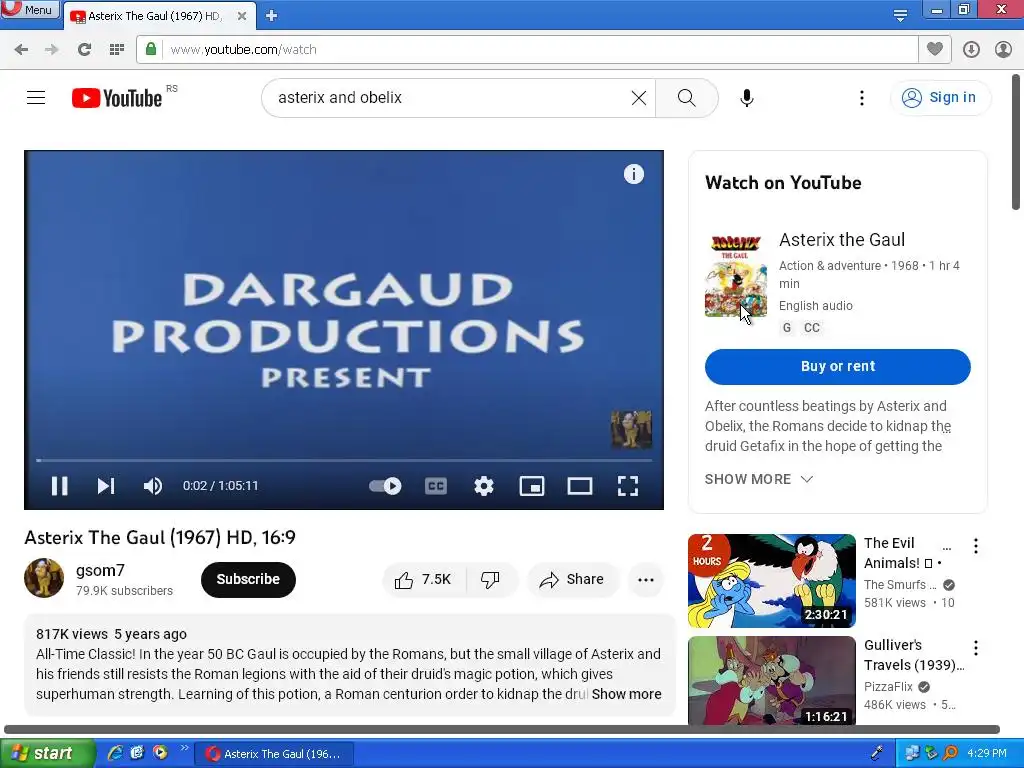Open the Windows start menu
The height and width of the screenshot is (768, 1024).
pyautogui.click(x=47, y=754)
